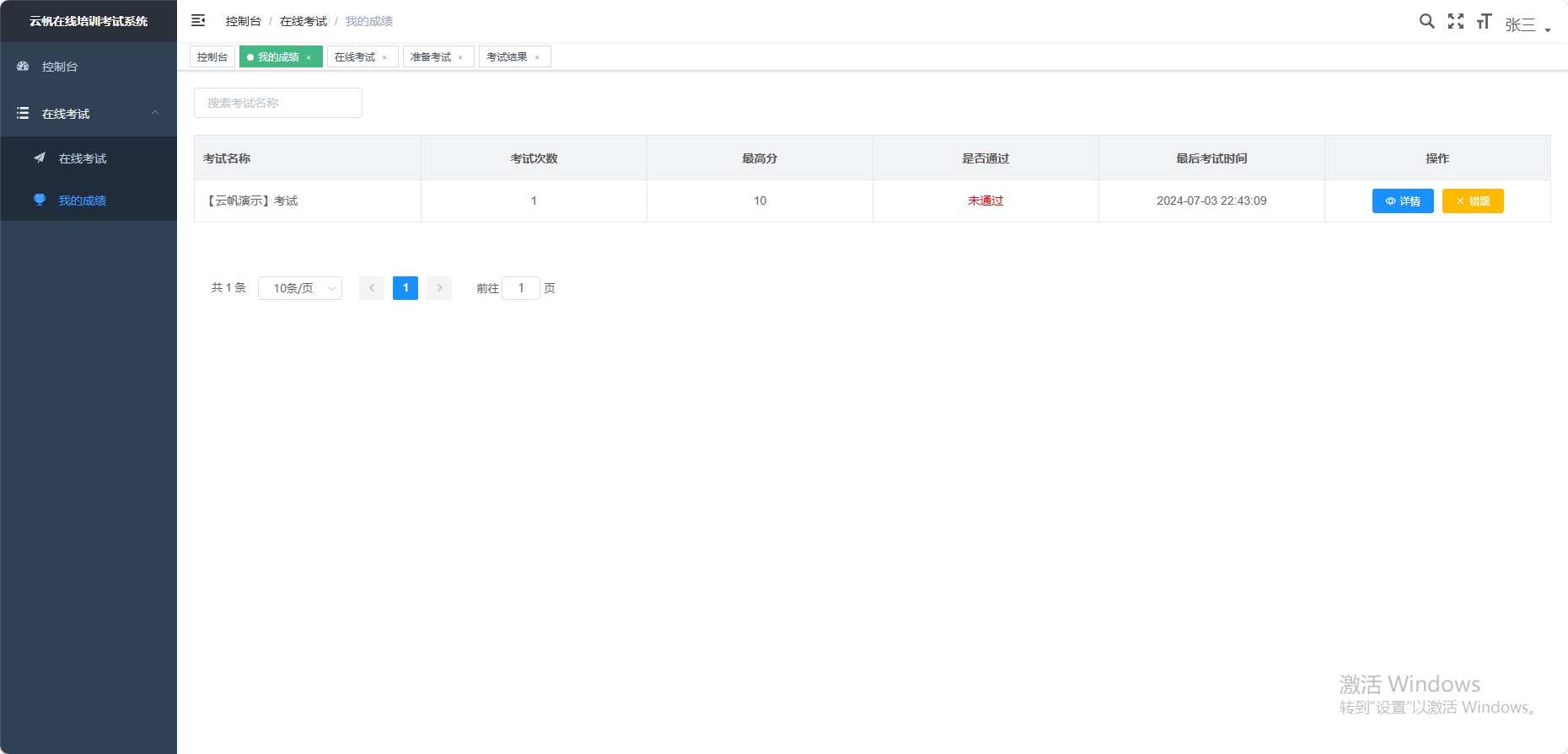Go to the next page arrow
Viewport: 1568px width, 754px height.
(x=439, y=288)
